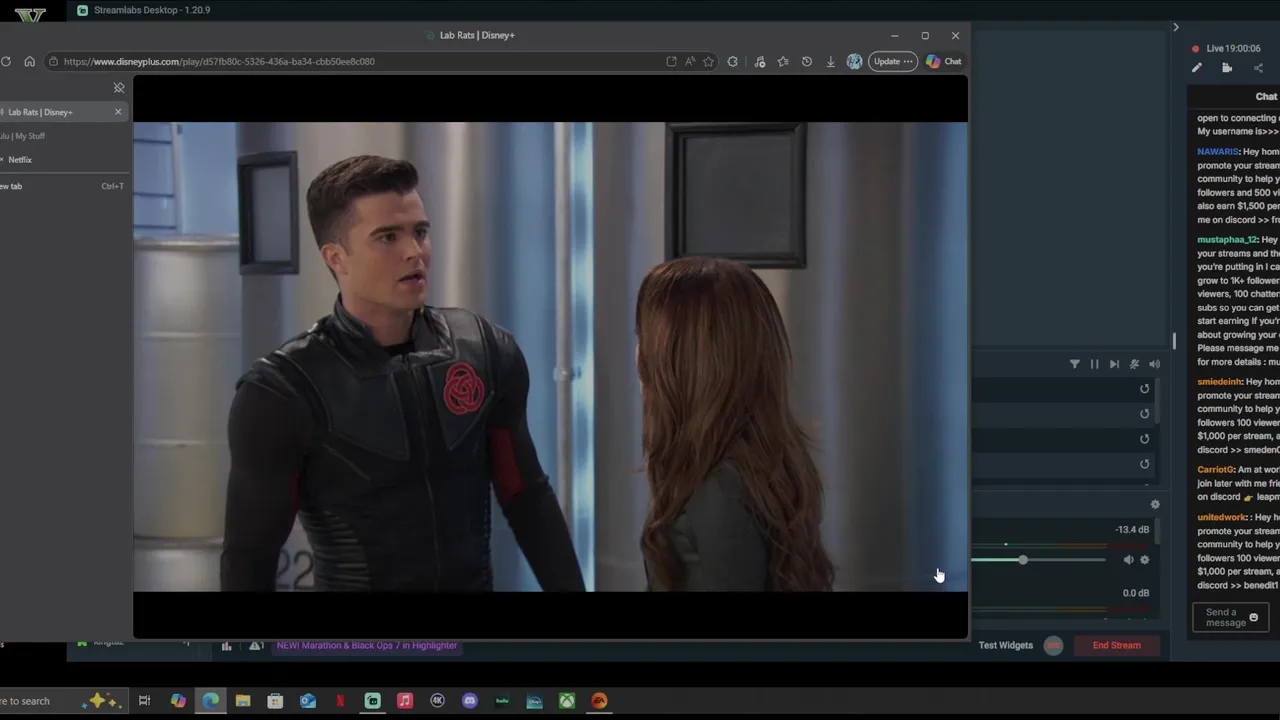Open a new tab in the browser

click(x=60, y=186)
